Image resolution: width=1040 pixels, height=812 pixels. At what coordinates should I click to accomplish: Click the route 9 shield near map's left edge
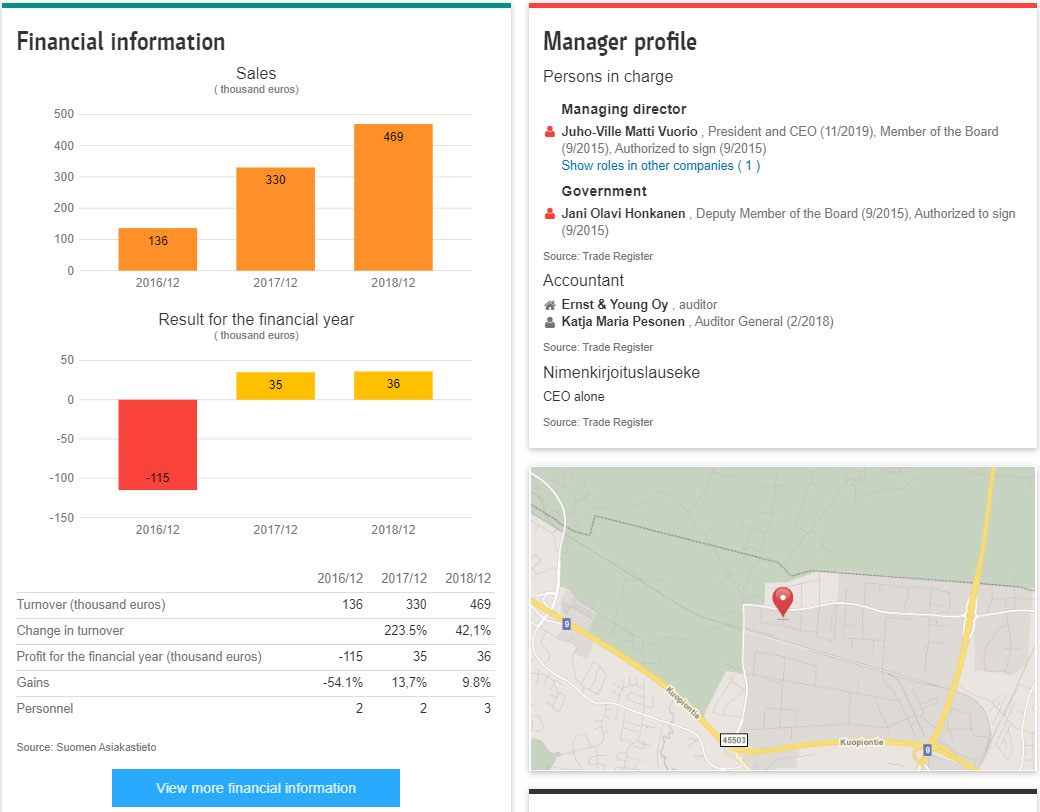[566, 625]
